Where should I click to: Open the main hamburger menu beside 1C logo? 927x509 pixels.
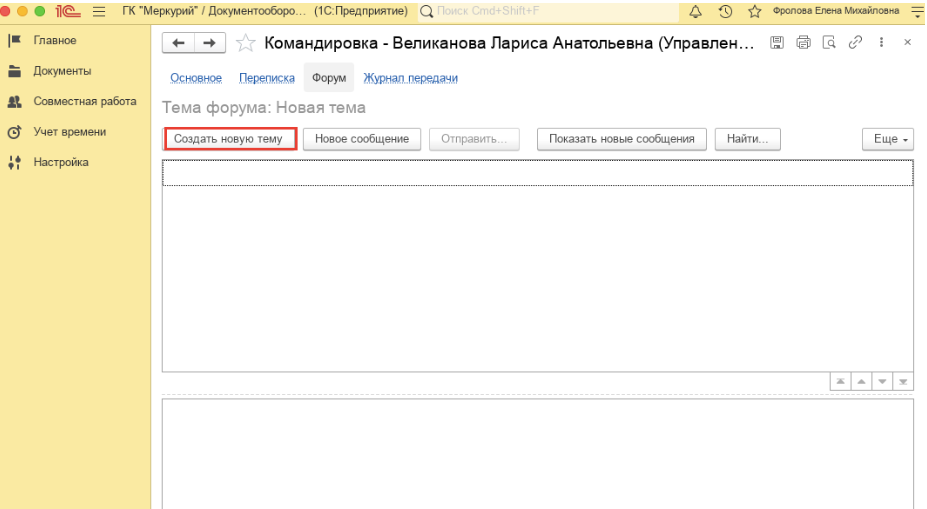(99, 11)
